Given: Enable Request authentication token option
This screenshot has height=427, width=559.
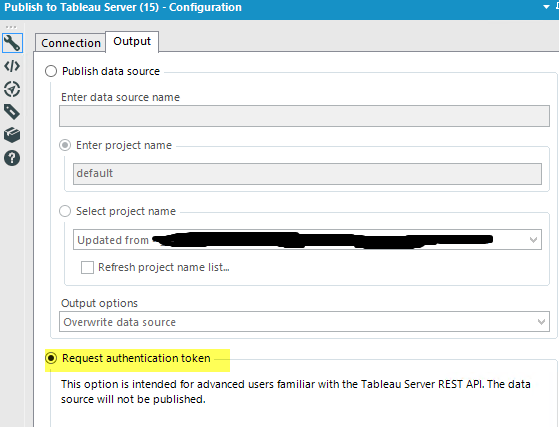Looking at the screenshot, I should pos(51,358).
